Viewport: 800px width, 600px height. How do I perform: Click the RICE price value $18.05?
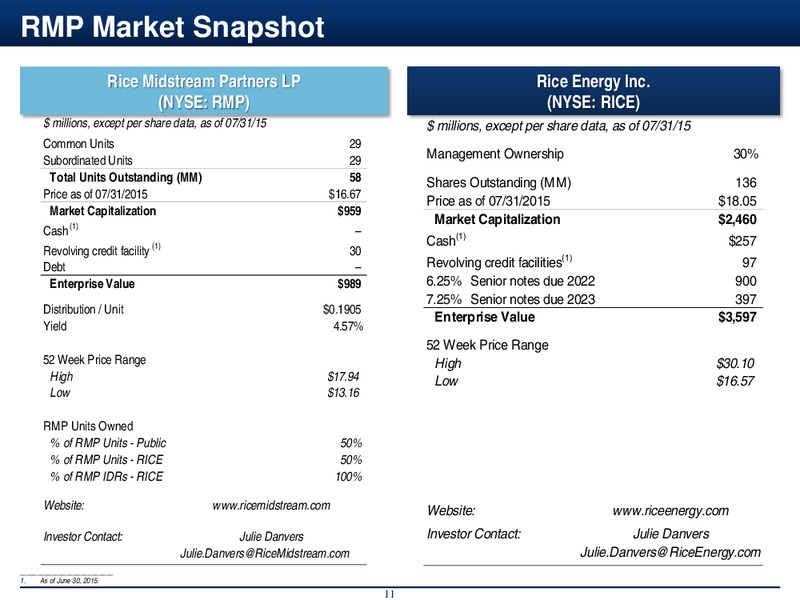[737, 201]
